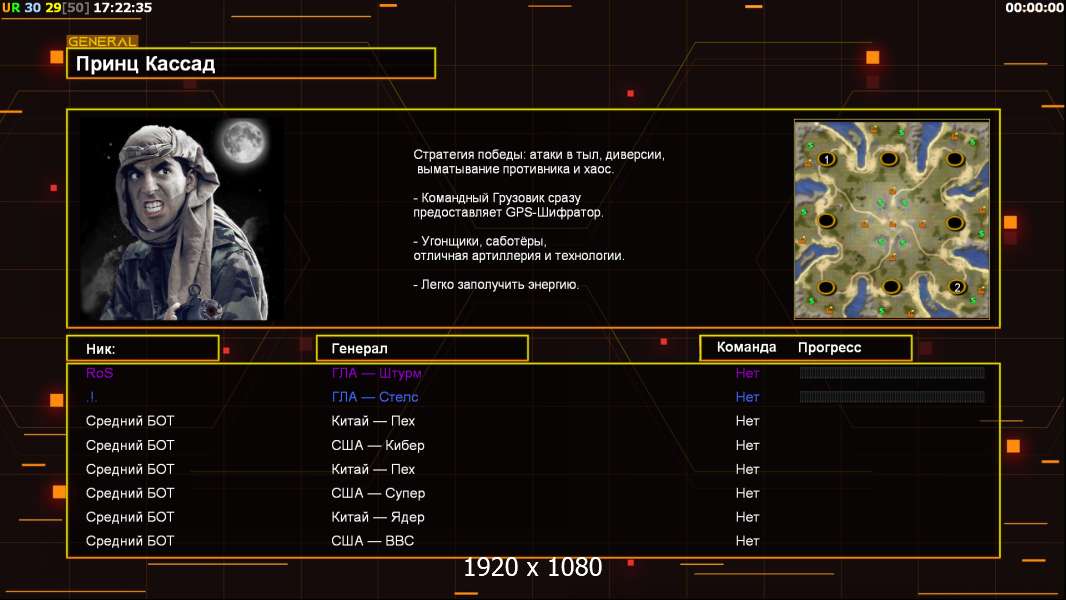Pick the empty top-center start slot on the minimap
The width and height of the screenshot is (1066, 600).
click(x=889, y=159)
